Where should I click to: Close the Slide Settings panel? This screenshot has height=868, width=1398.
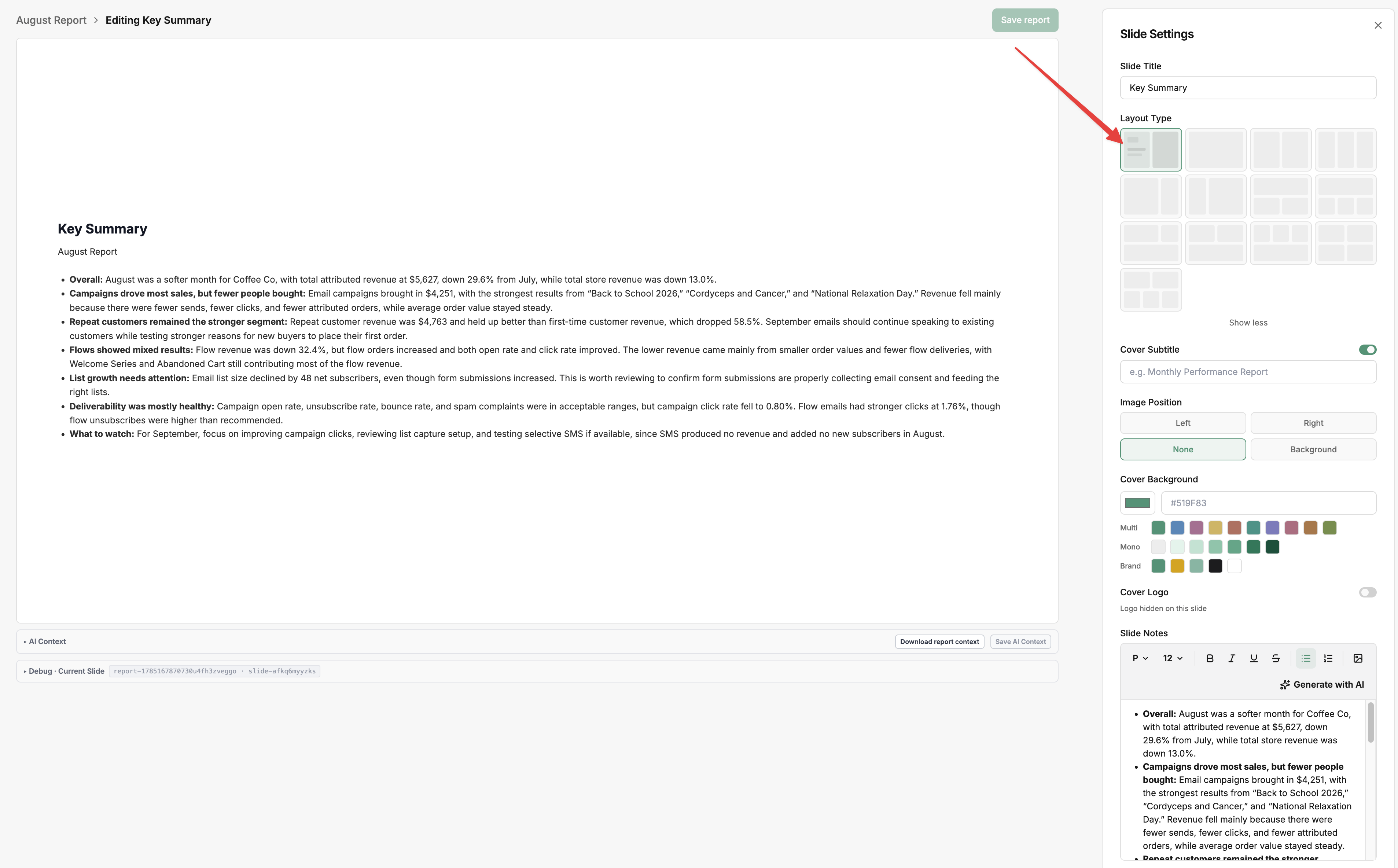tap(1378, 25)
